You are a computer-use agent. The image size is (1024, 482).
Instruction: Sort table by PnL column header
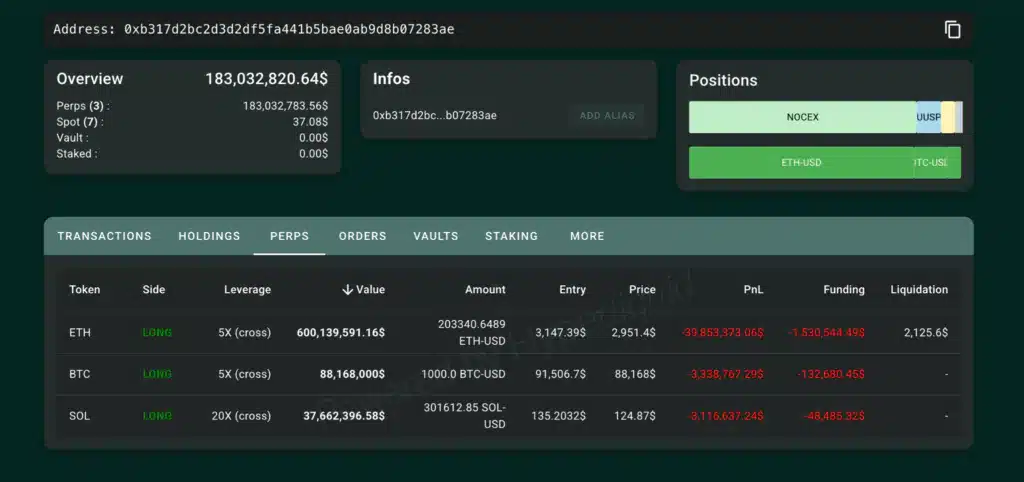point(753,290)
